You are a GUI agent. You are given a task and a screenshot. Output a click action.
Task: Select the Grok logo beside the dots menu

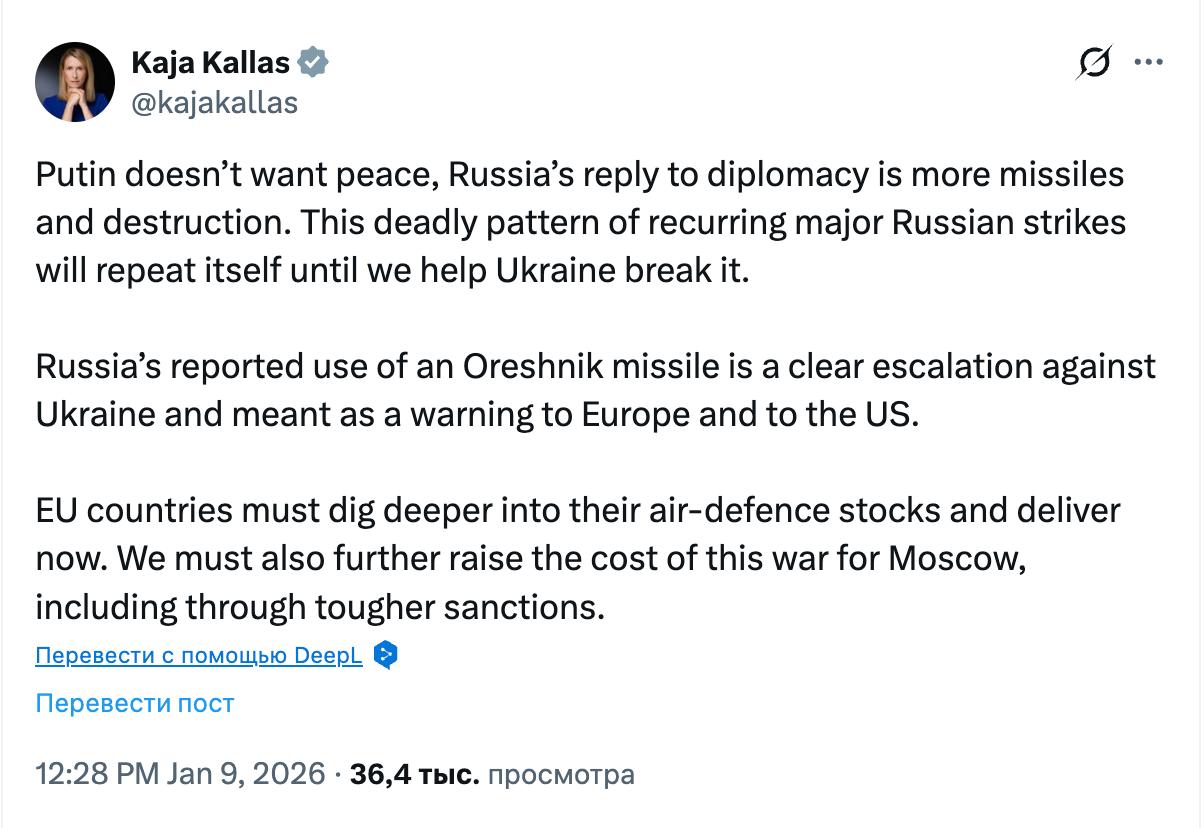pos(1096,62)
